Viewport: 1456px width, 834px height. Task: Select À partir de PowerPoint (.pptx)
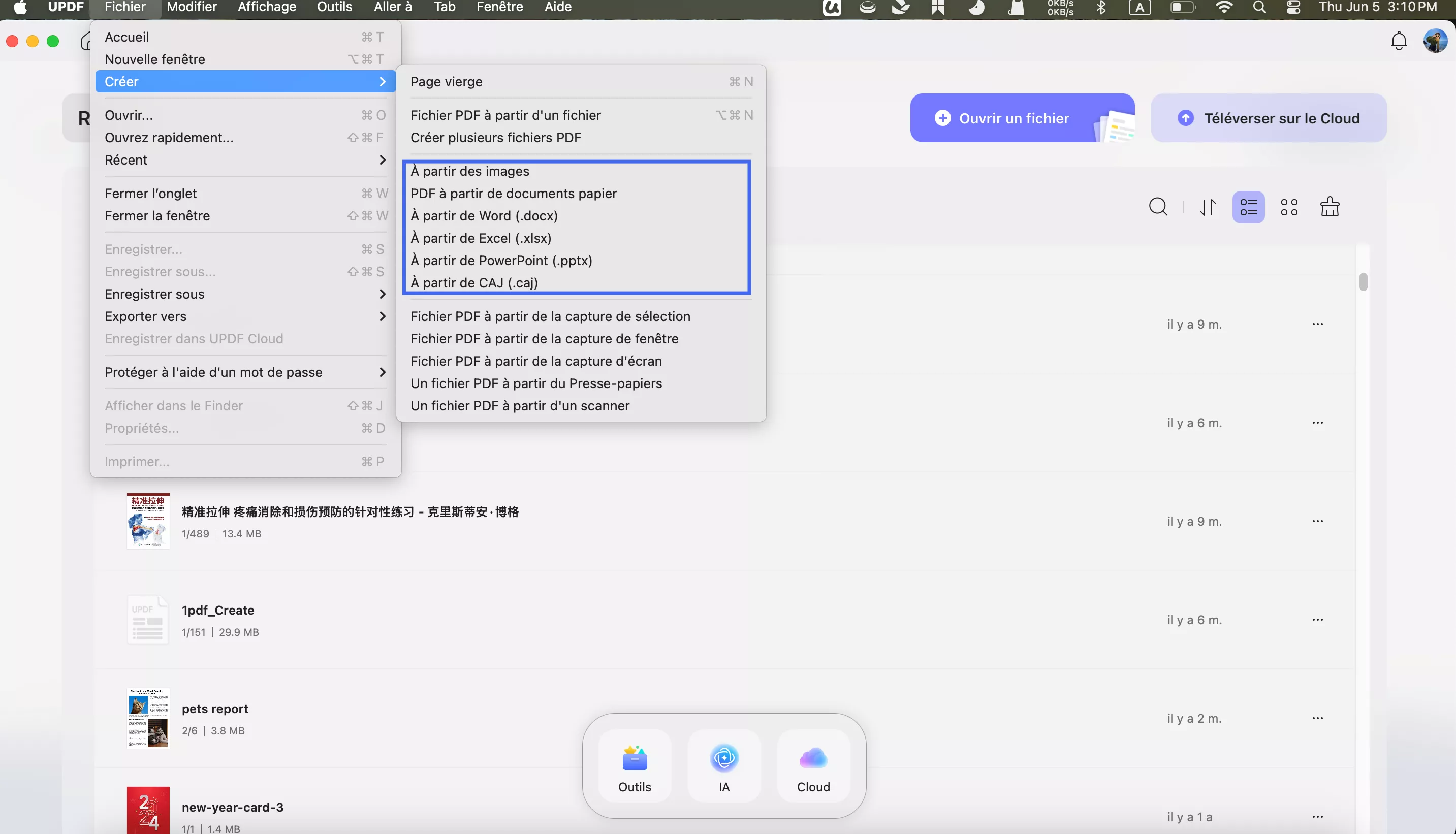(x=581, y=261)
